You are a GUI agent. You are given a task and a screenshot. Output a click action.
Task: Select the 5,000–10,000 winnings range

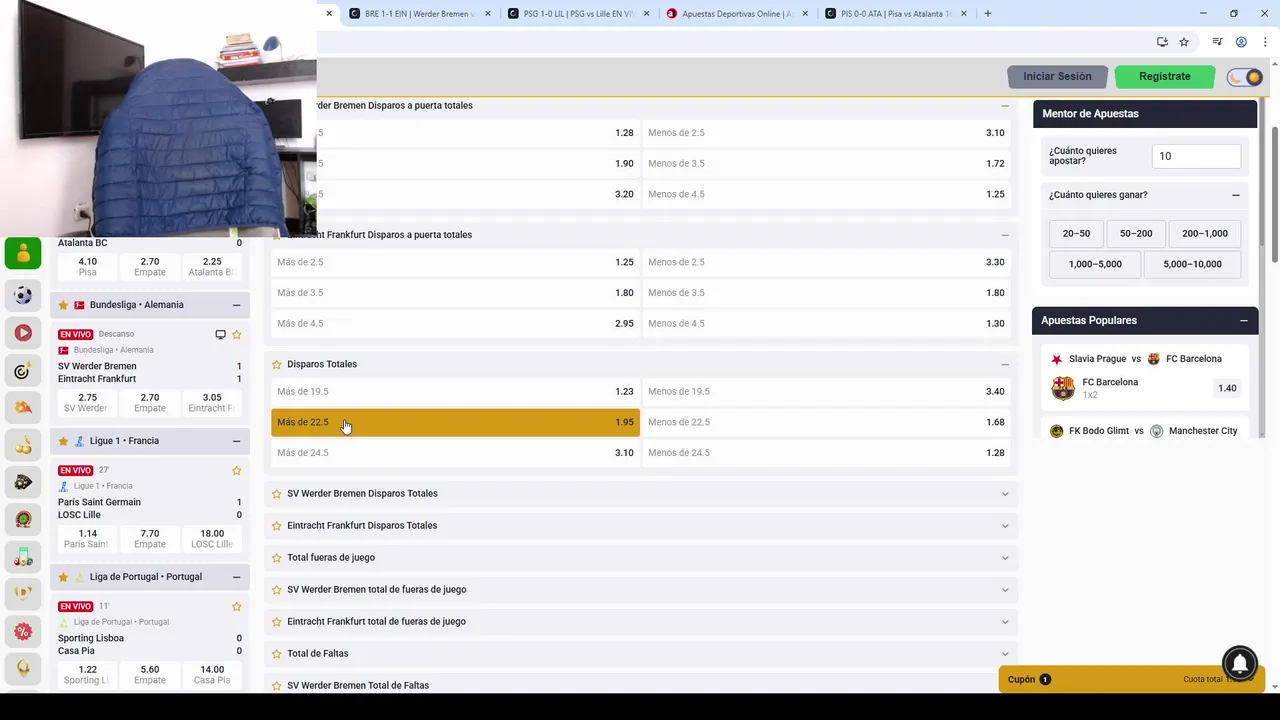point(1192,264)
